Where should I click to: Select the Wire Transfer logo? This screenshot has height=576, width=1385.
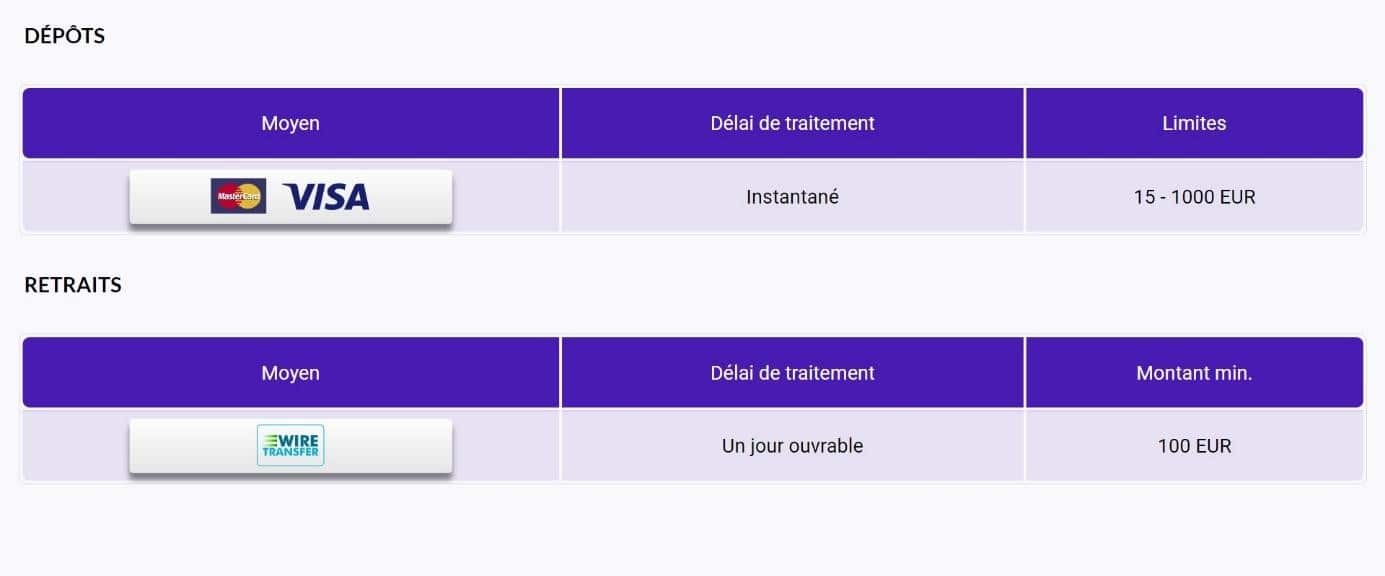coord(290,446)
